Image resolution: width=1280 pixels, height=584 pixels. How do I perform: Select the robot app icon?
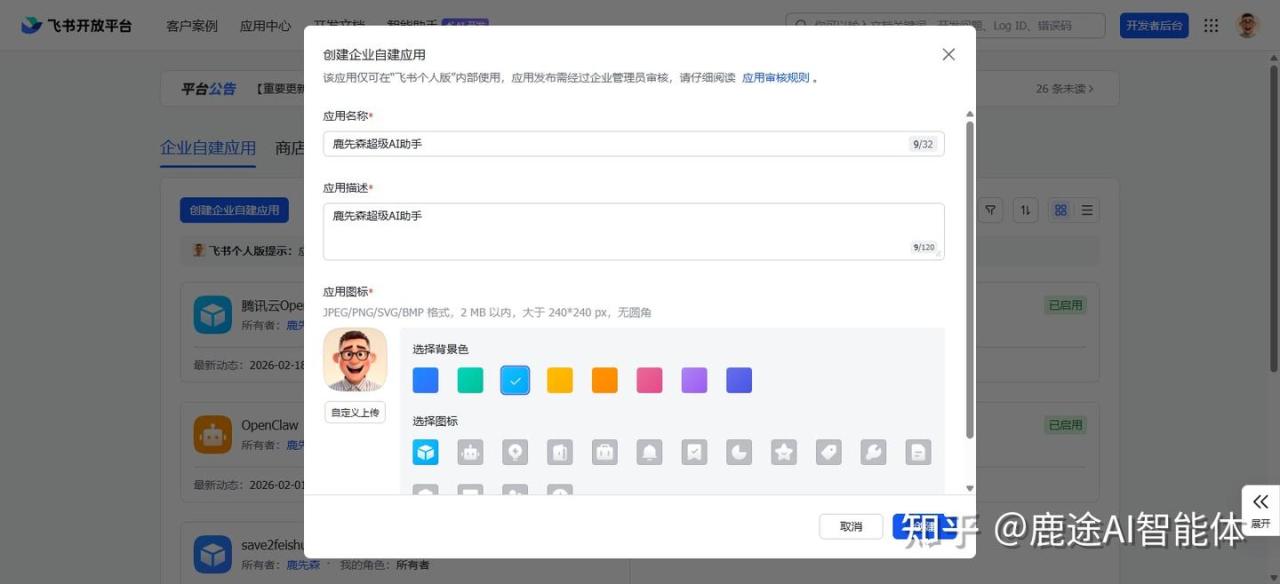(x=470, y=453)
